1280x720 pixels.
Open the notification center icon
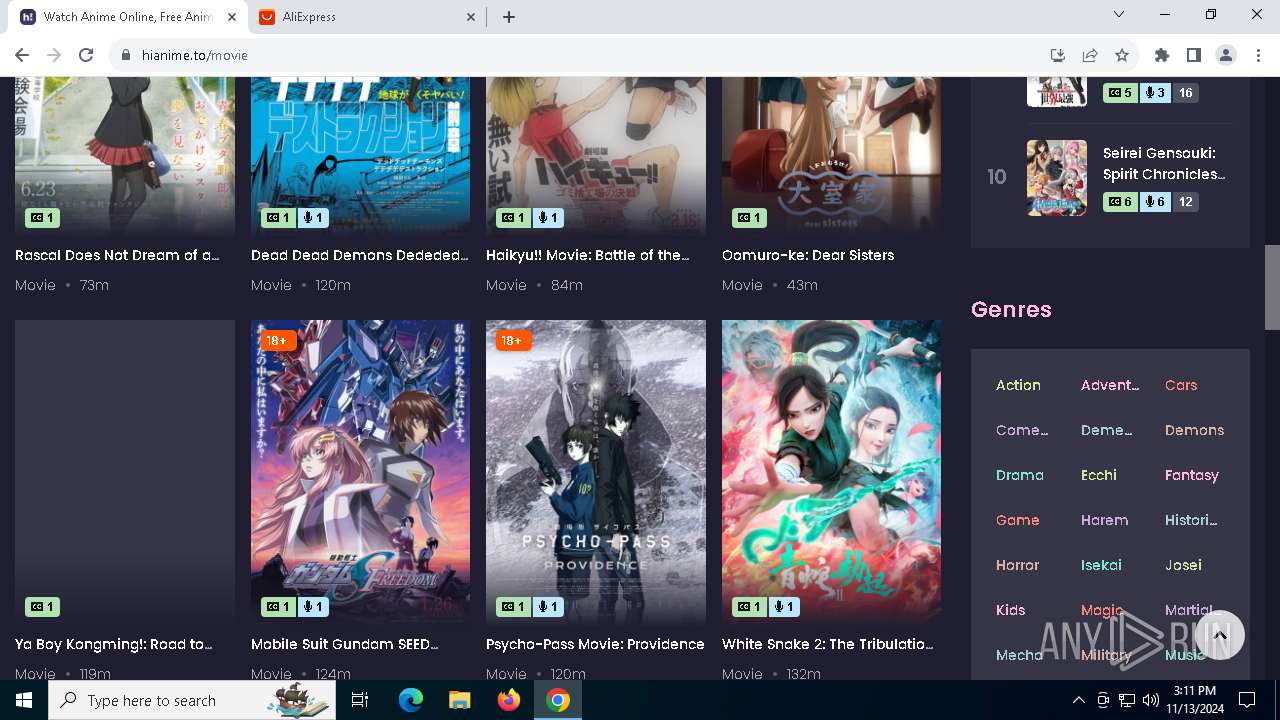pos(1247,700)
